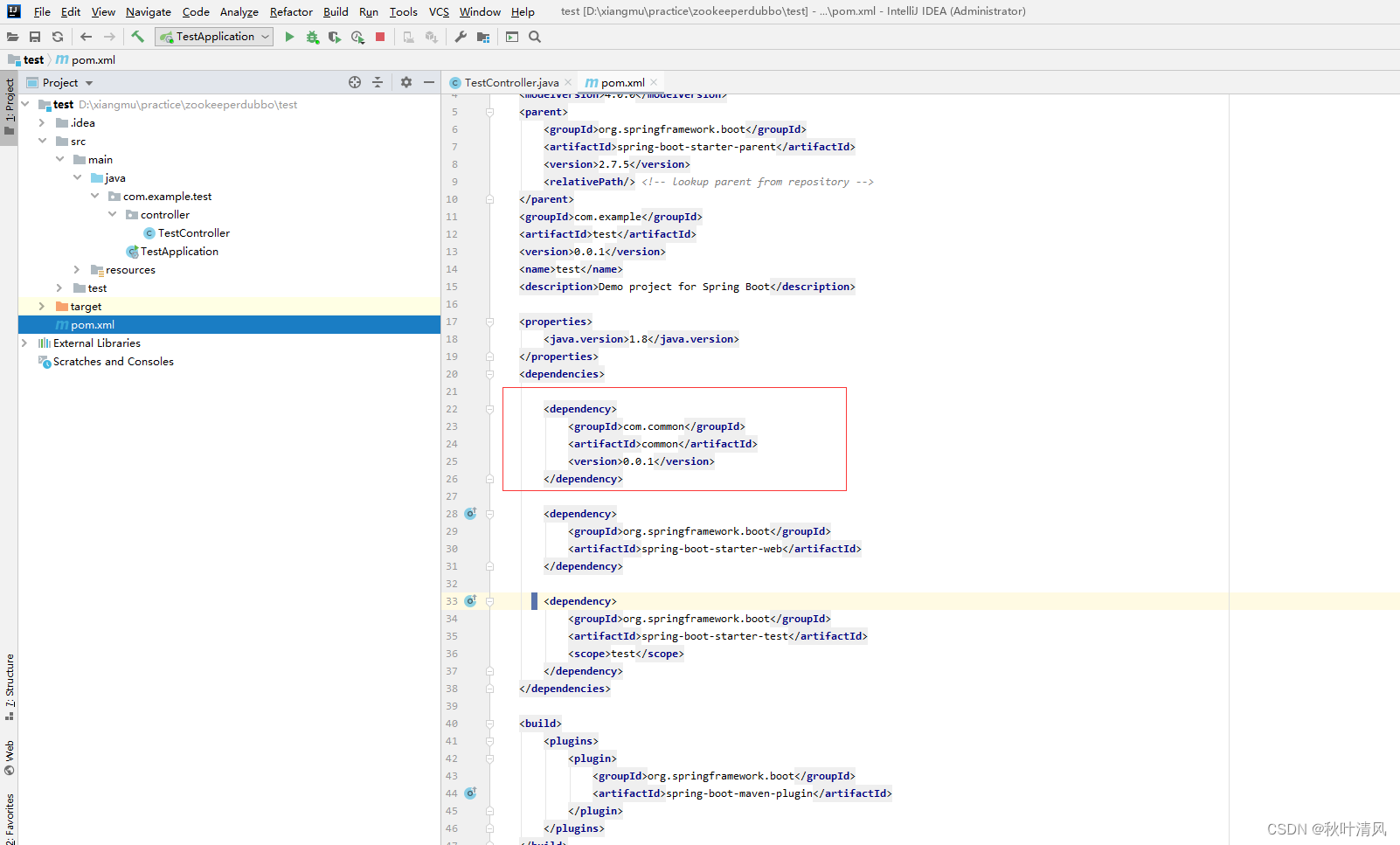Click the java.version 1.8 line
The height and width of the screenshot is (845, 1400).
coord(641,339)
